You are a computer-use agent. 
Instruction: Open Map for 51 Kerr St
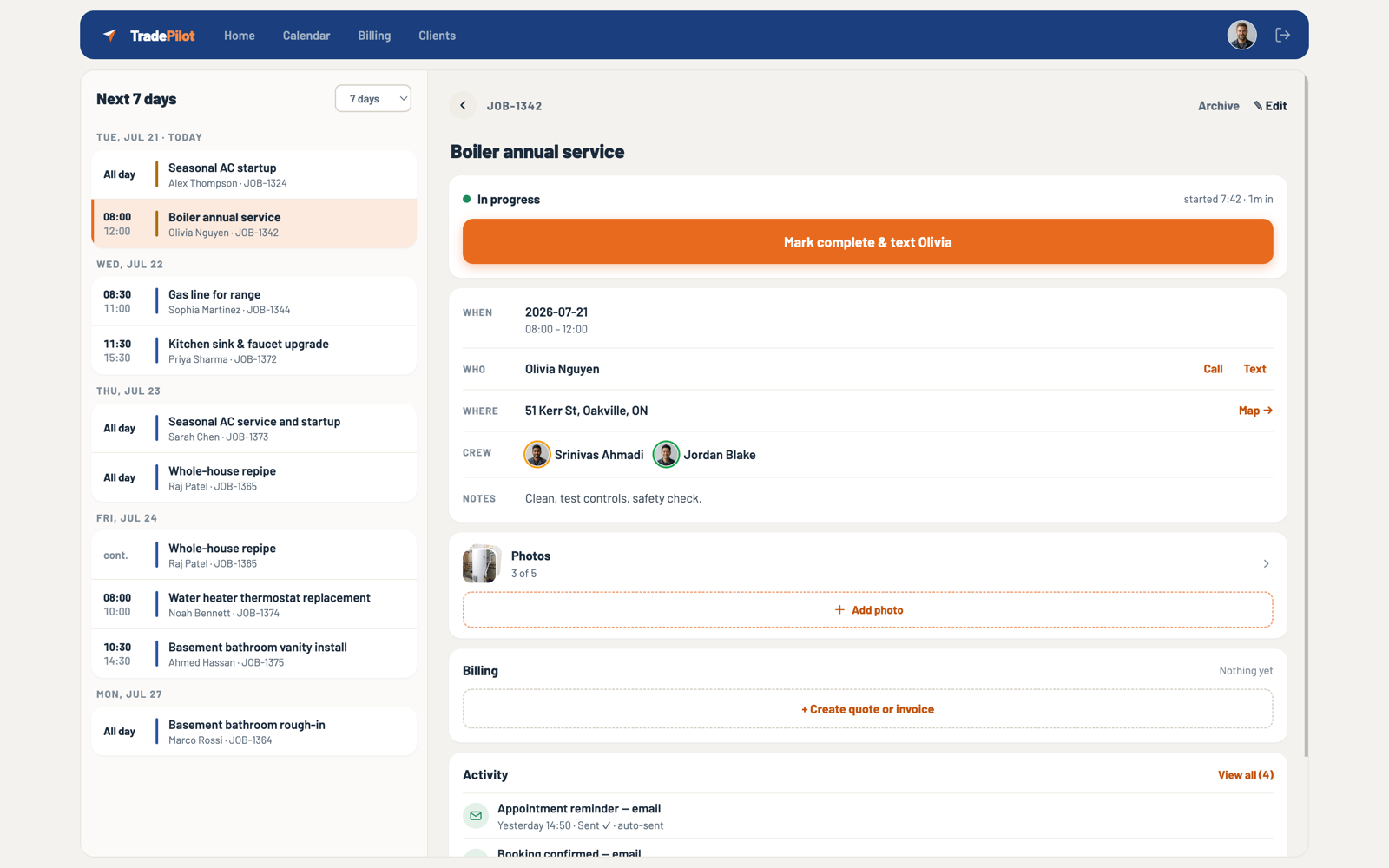click(1255, 411)
